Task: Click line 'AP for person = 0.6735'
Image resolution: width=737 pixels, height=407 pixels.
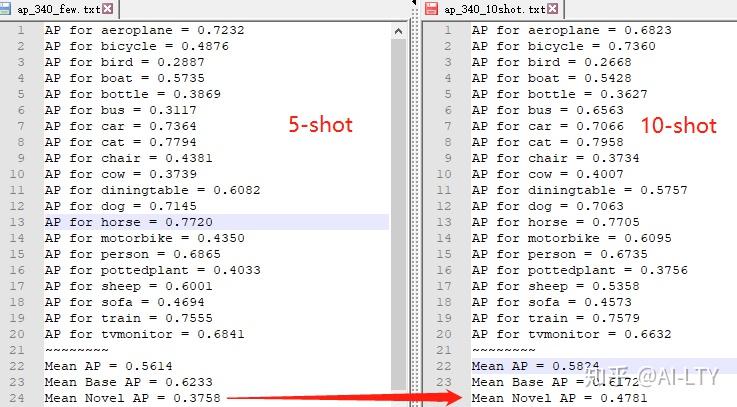Action: pos(560,254)
